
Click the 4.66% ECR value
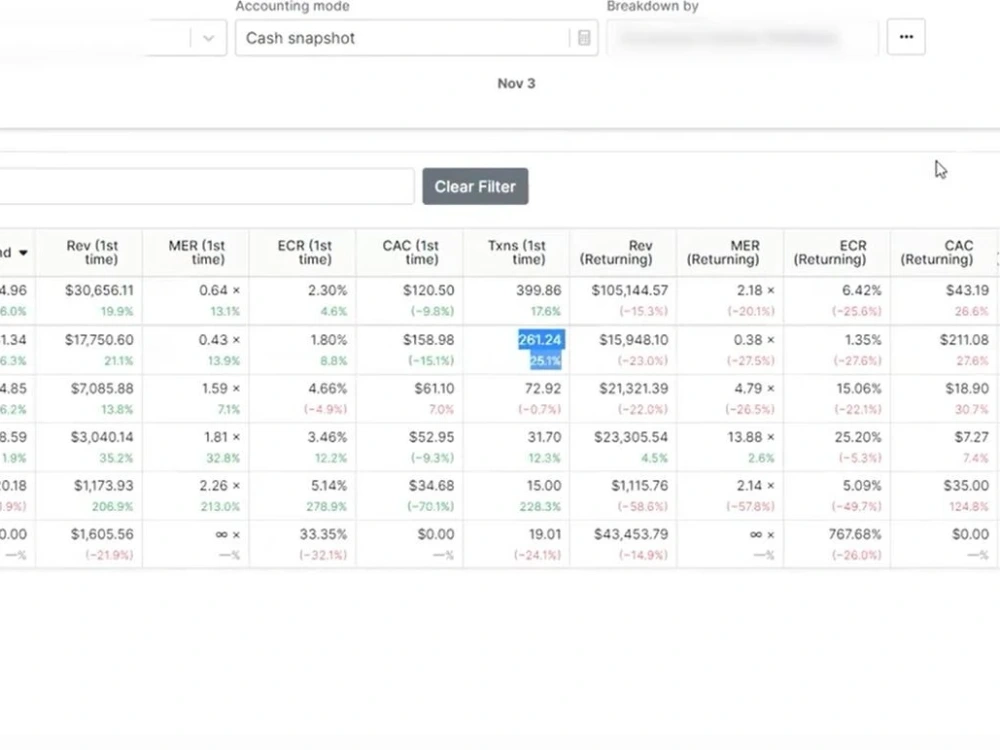pos(328,388)
